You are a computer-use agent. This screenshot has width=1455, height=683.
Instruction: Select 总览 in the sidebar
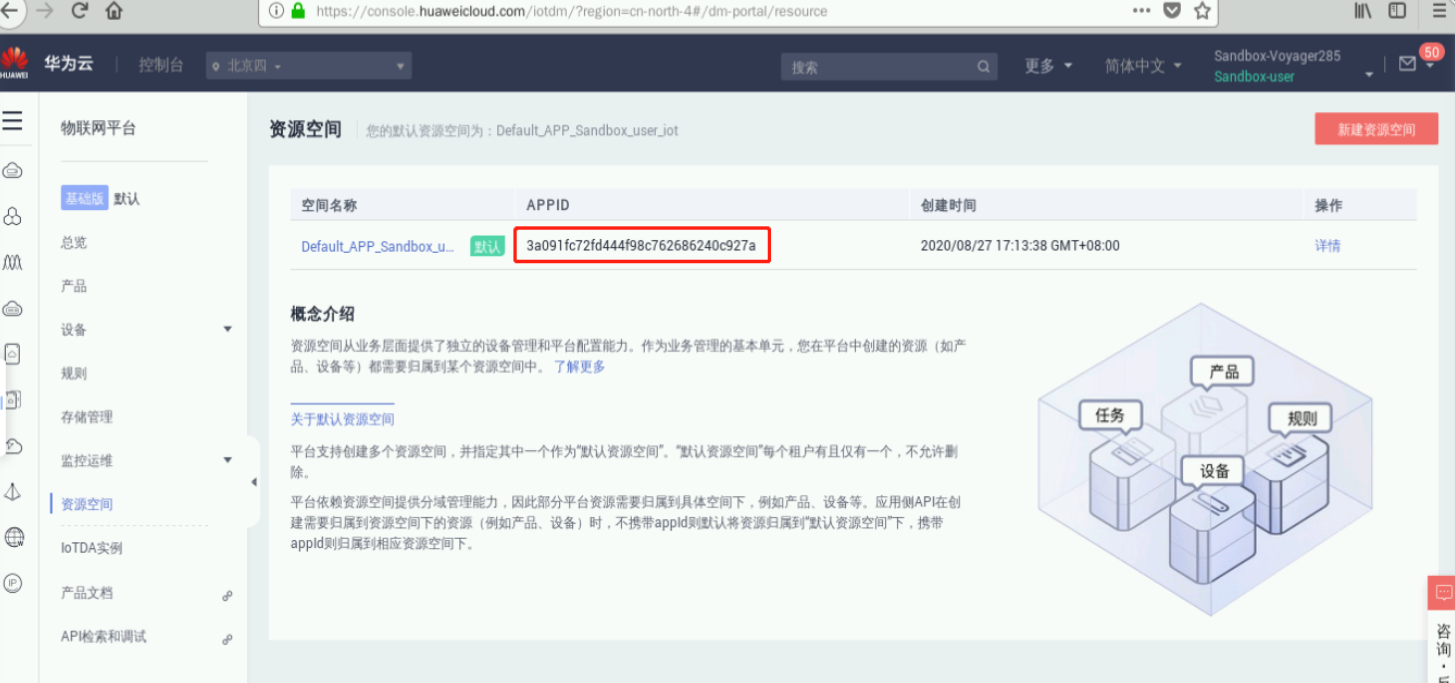tap(74, 242)
